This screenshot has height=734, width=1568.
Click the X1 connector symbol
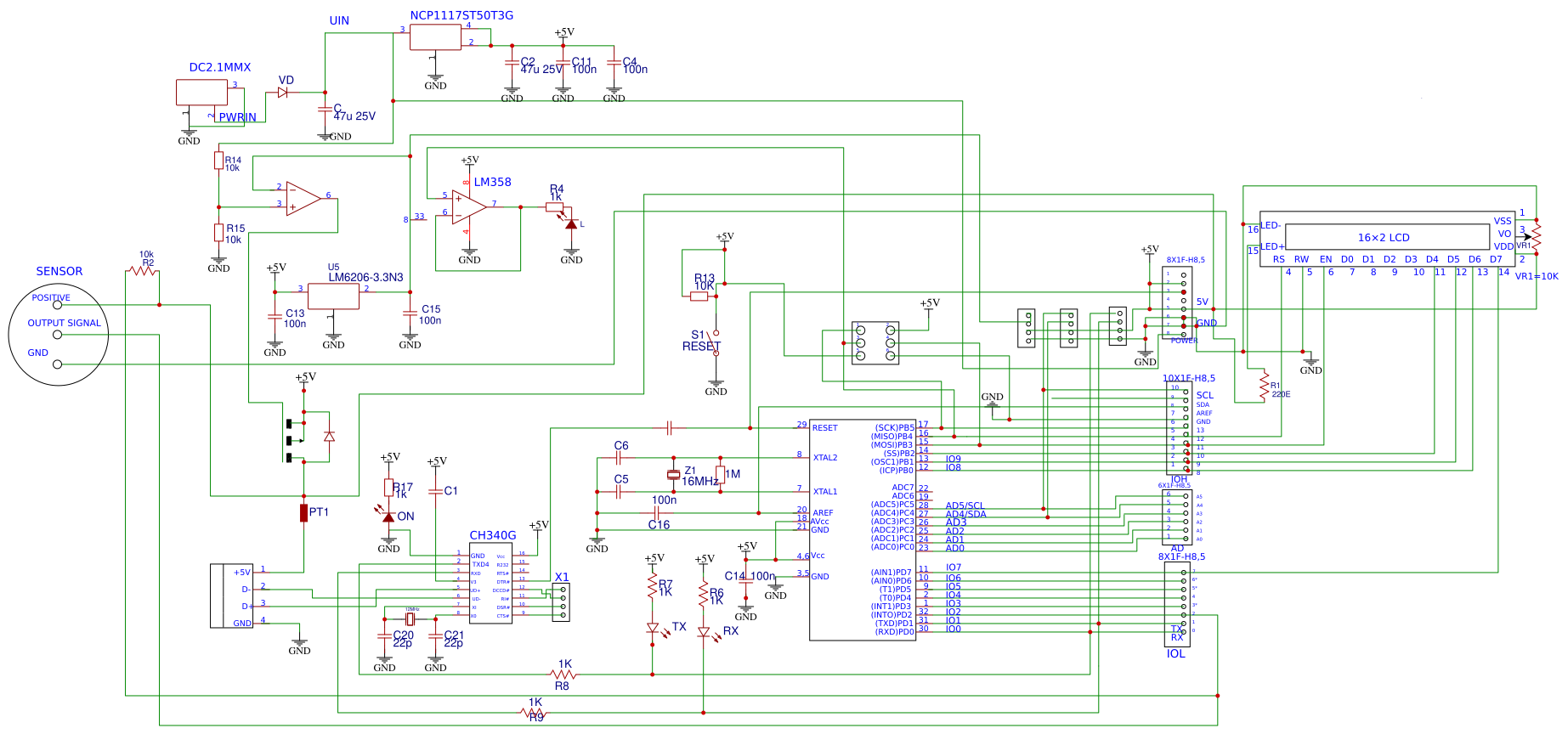click(x=561, y=602)
